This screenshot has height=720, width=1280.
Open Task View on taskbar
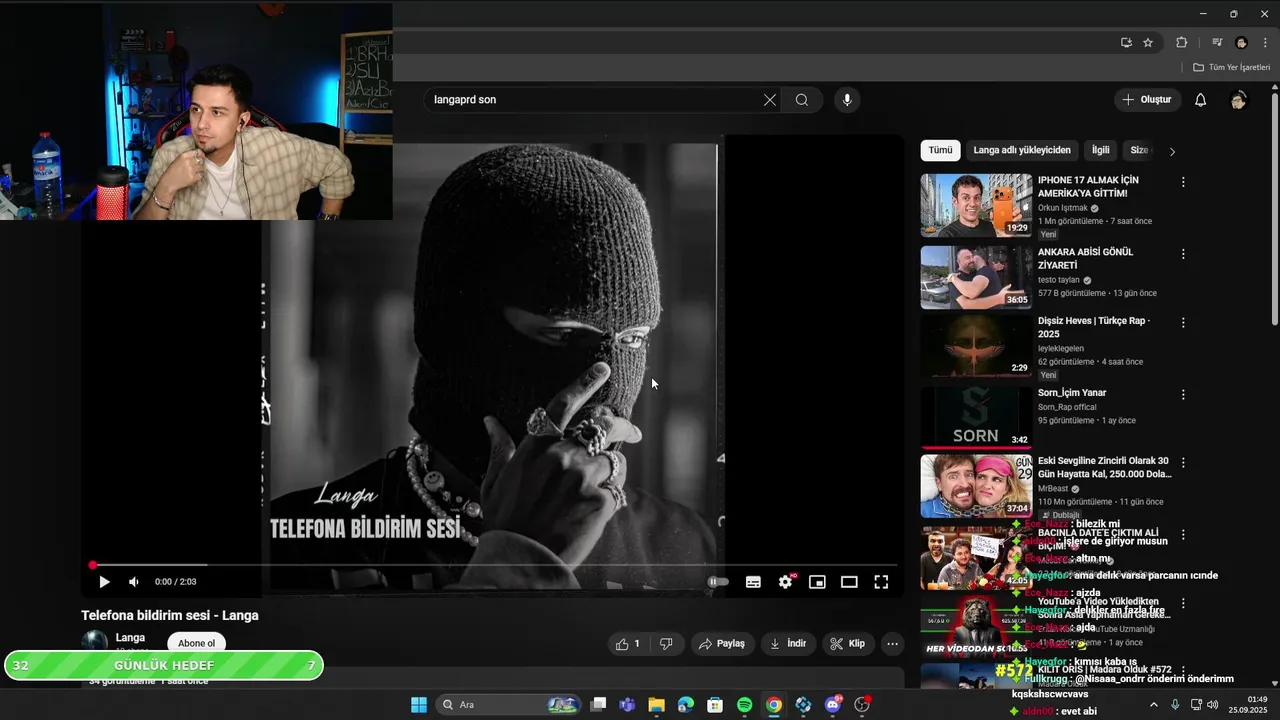click(x=598, y=705)
